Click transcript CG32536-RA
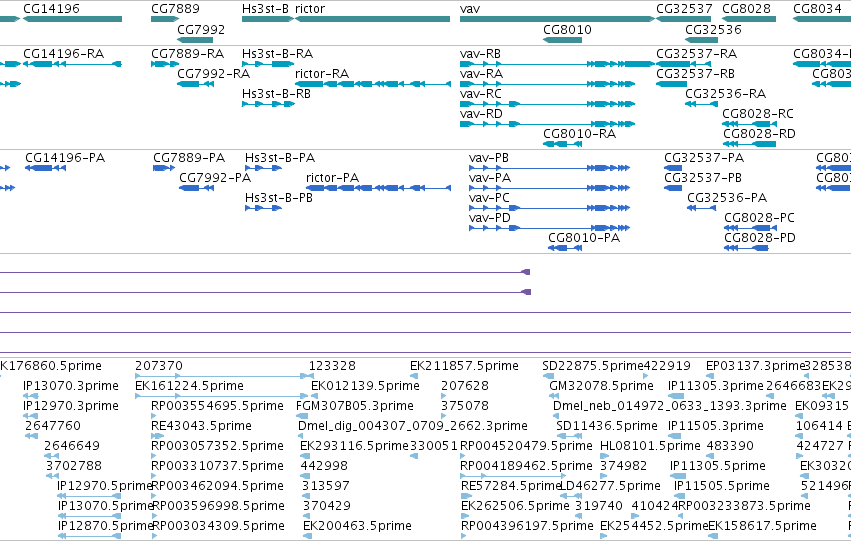 [x=701, y=104]
